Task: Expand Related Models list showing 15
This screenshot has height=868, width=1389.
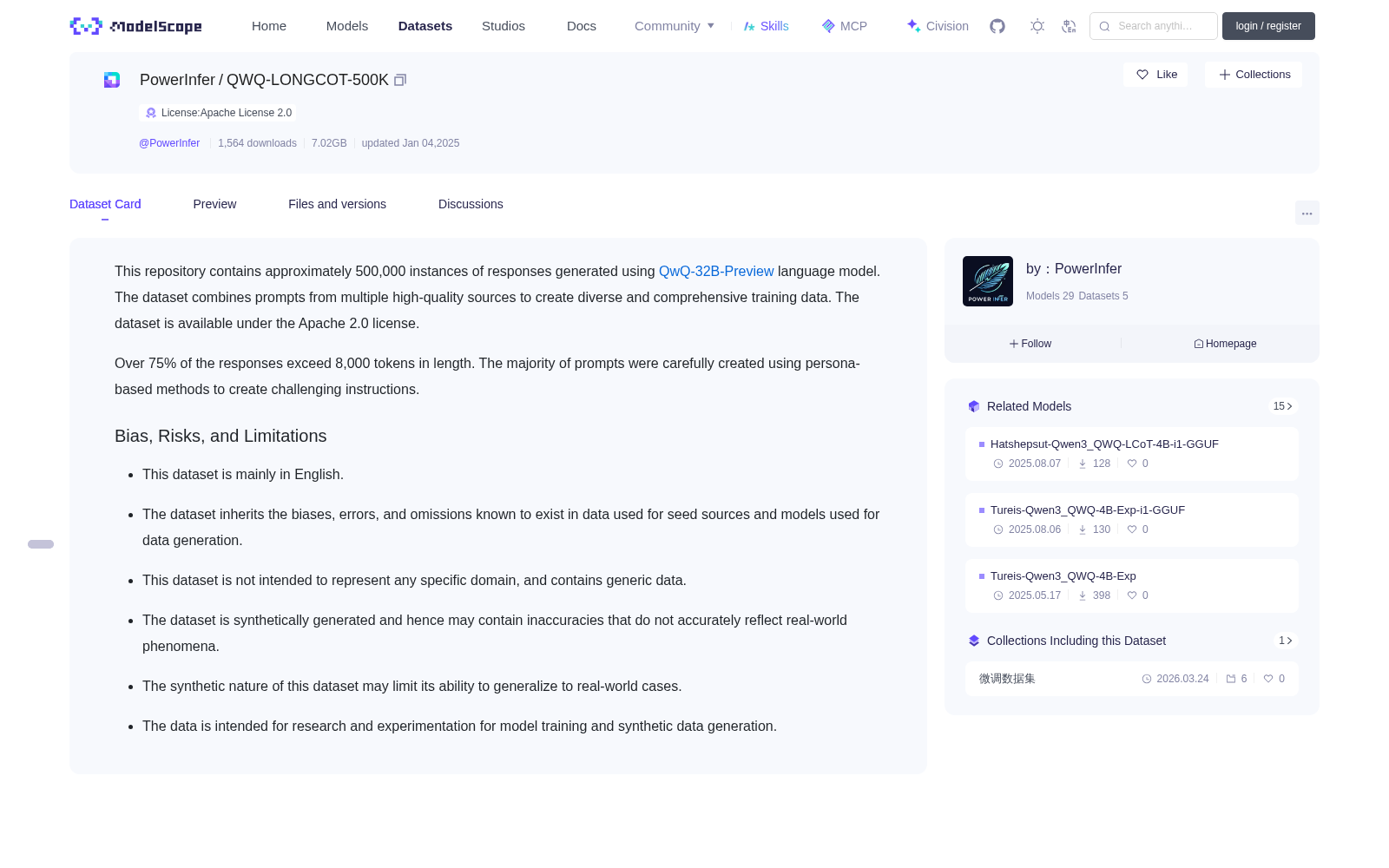Action: tap(1282, 406)
